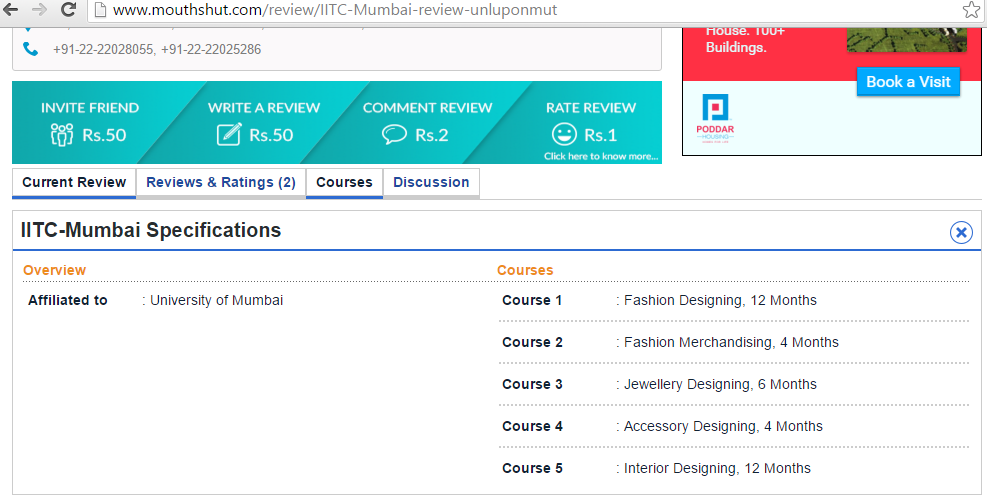Image resolution: width=987 pixels, height=496 pixels.
Task: Click the Poddar Housing logo
Action: click(715, 119)
